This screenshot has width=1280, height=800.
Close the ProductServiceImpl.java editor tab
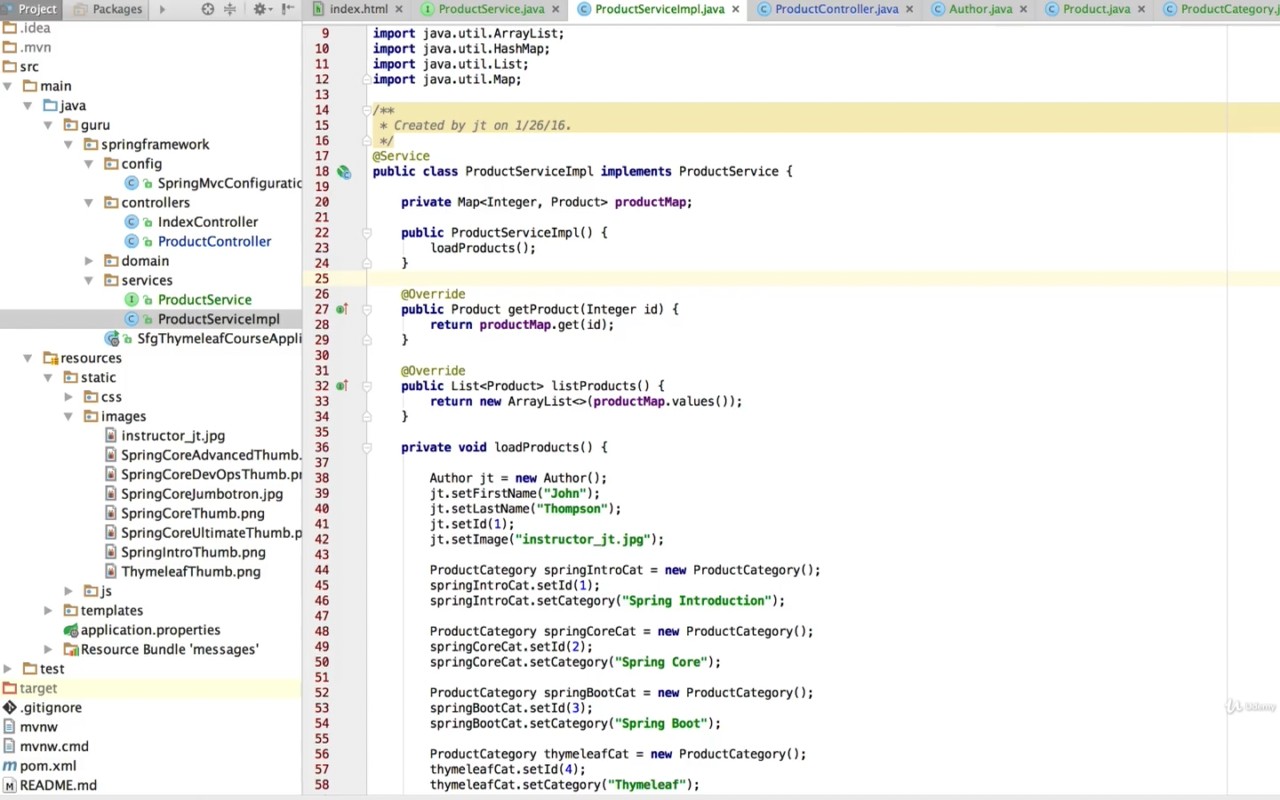pos(736,9)
